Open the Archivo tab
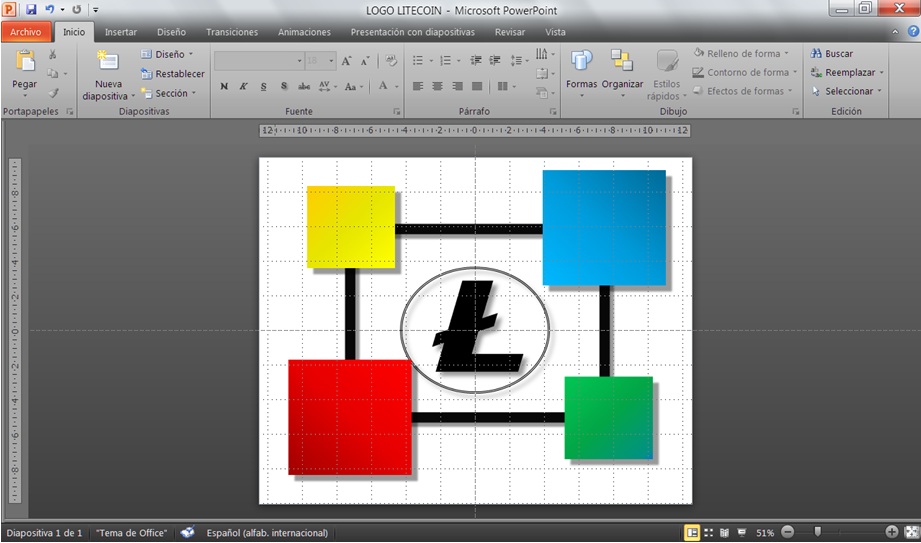 (x=26, y=32)
